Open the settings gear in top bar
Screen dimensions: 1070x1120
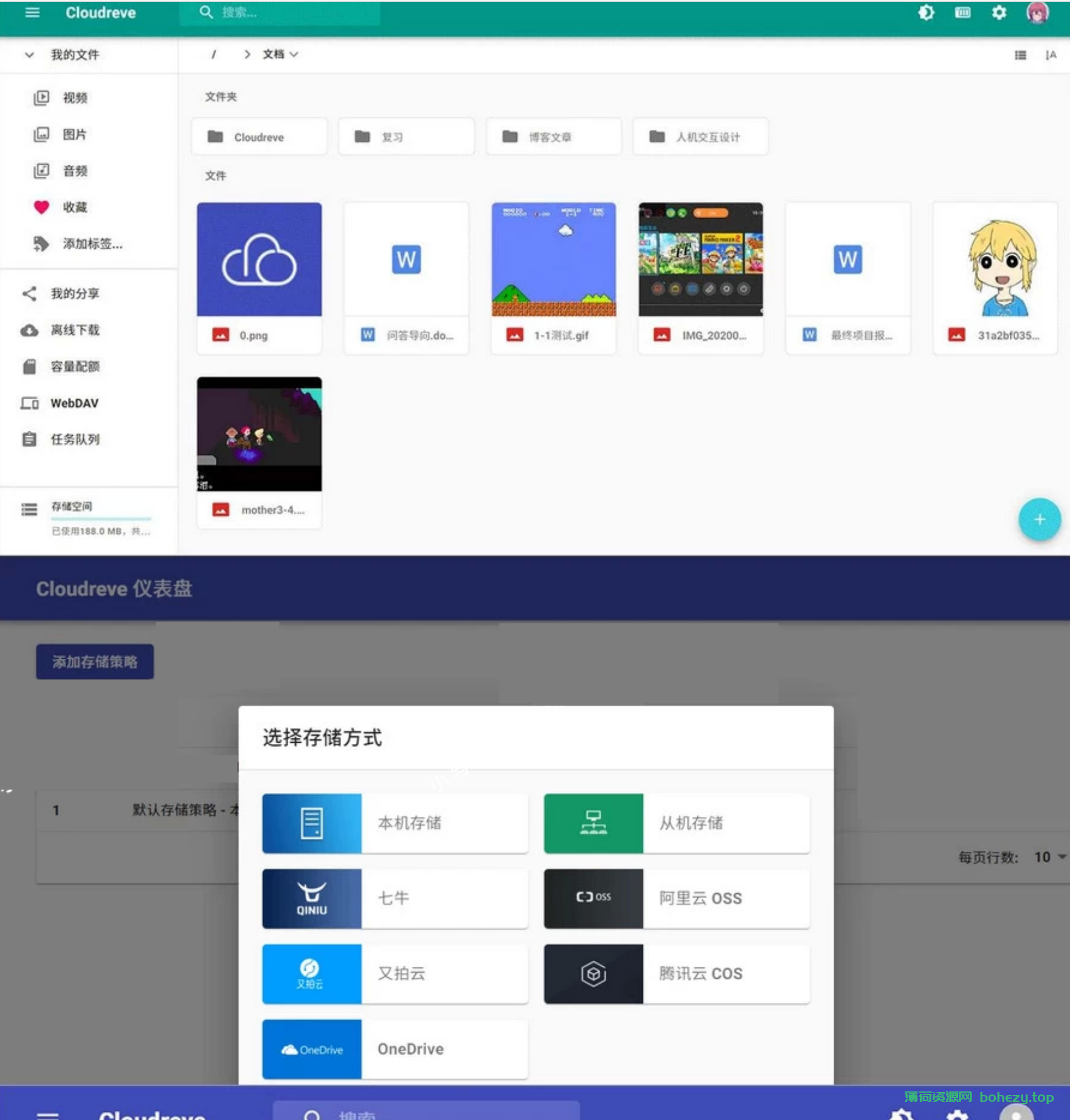coord(999,13)
